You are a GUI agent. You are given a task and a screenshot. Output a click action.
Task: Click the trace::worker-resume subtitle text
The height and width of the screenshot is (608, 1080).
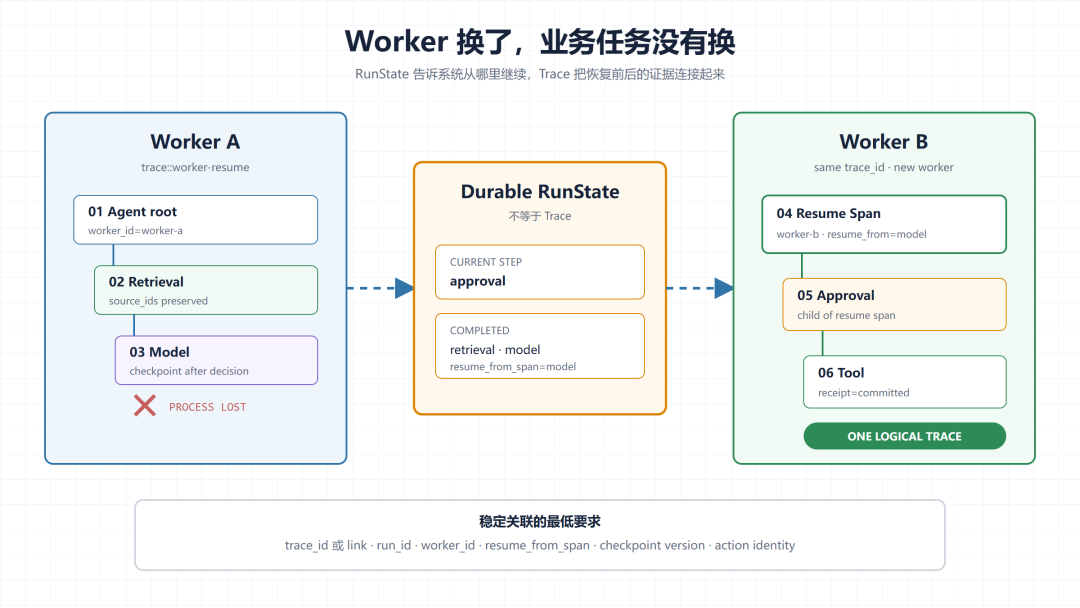(x=196, y=167)
